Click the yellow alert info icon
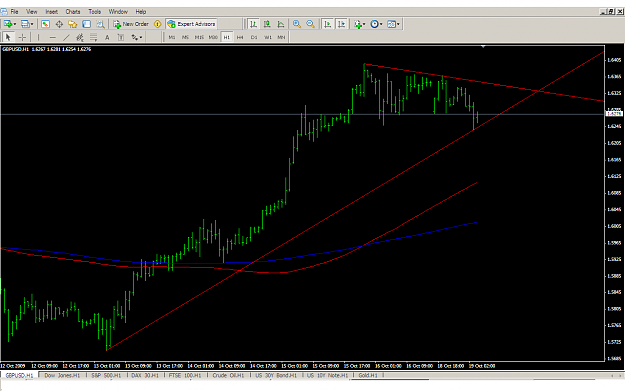Screen dimensions: 625x391 157,24
